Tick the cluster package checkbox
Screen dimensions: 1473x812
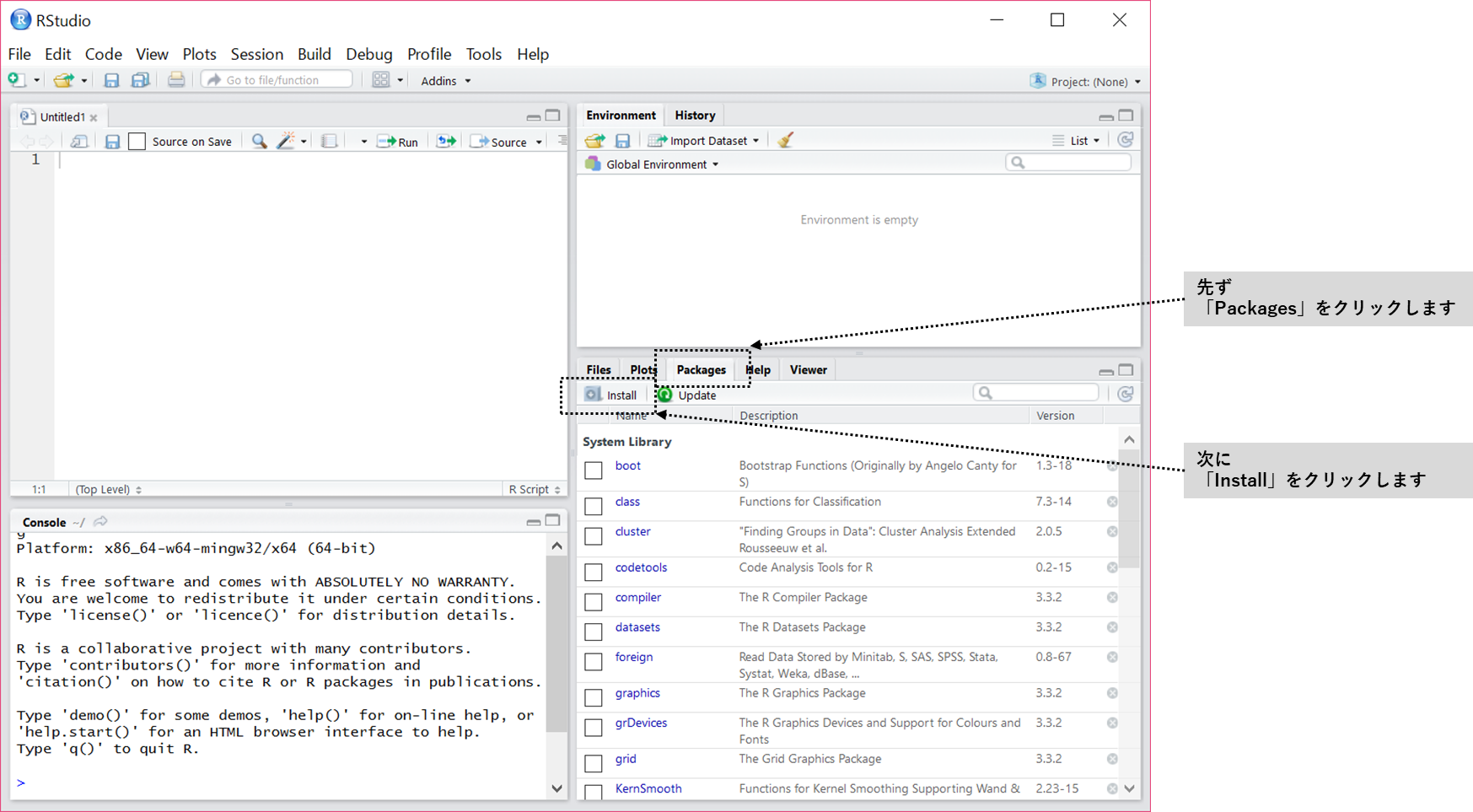594,535
